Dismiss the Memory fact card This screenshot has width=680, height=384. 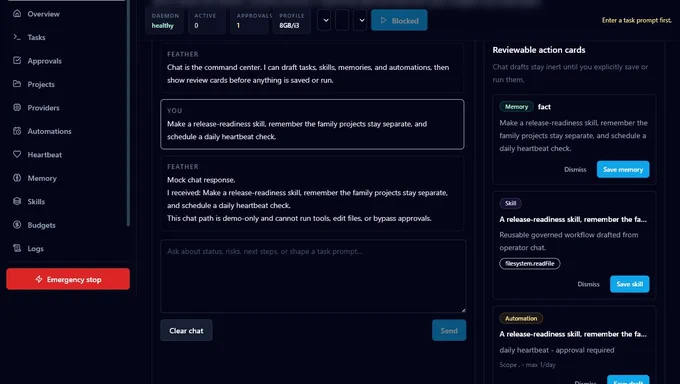[x=575, y=169]
